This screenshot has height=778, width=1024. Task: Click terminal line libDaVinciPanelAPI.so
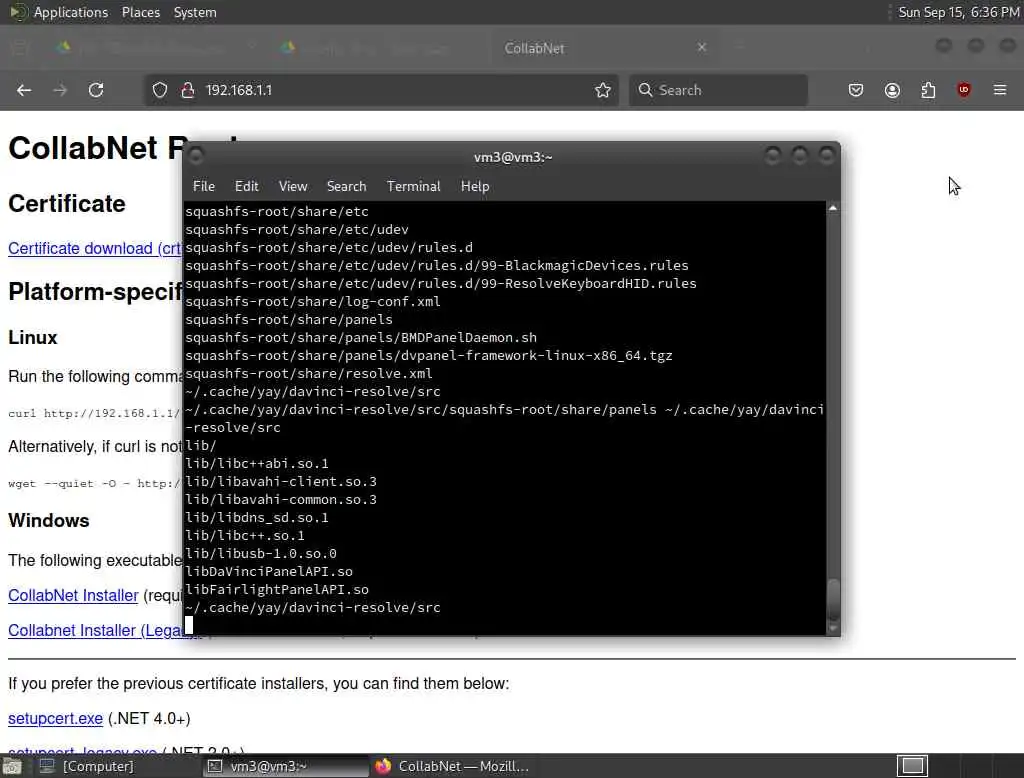269,572
